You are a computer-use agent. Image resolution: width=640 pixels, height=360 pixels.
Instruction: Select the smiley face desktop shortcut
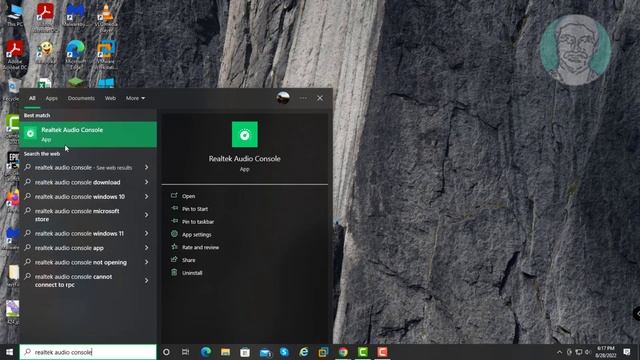click(x=45, y=53)
